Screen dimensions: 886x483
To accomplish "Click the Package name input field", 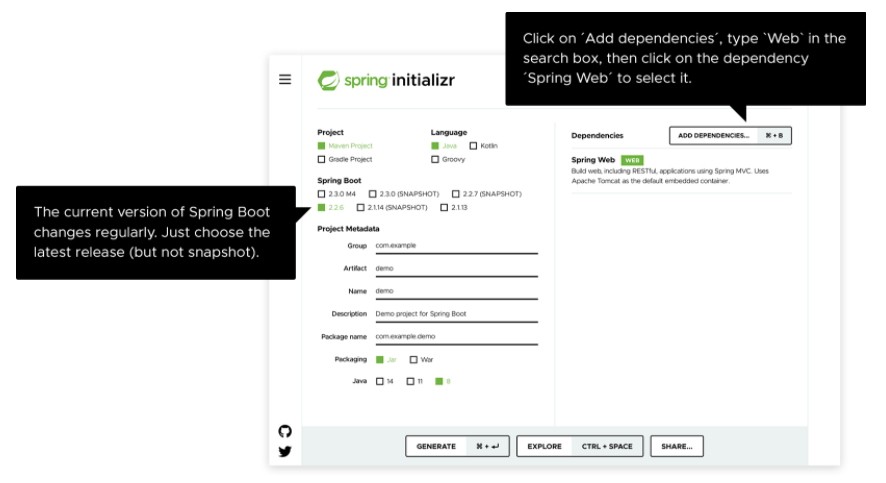I will pyautogui.click(x=457, y=337).
